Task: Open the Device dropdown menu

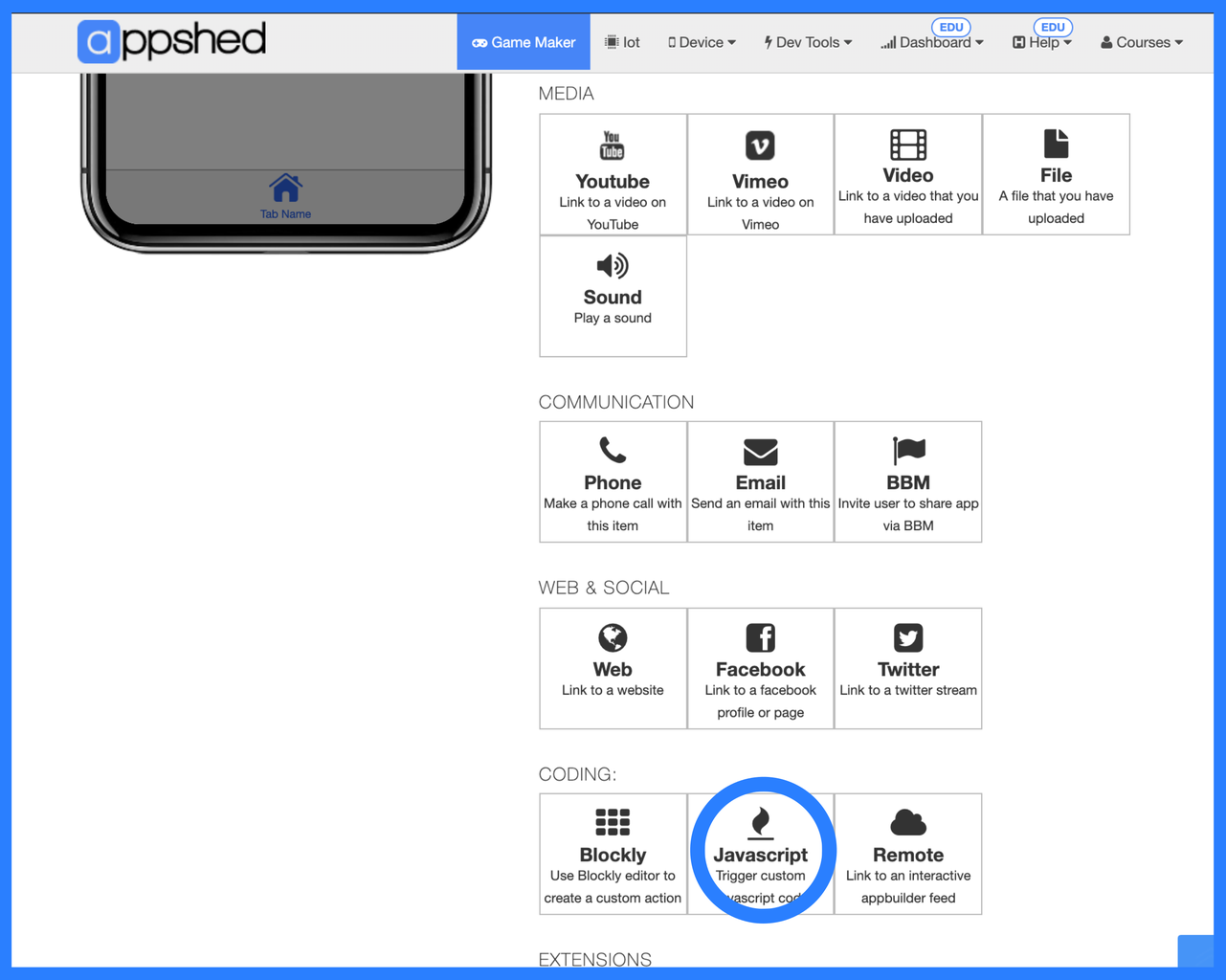Action: tap(702, 42)
